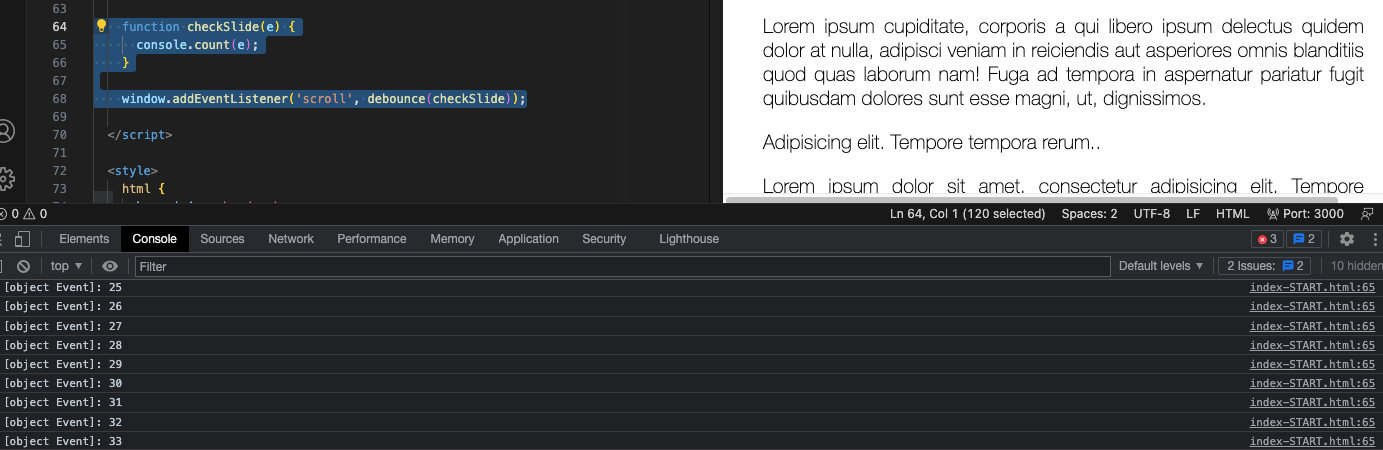Open the top JavaScript context dropdown
1383x450 pixels.
pyautogui.click(x=67, y=266)
